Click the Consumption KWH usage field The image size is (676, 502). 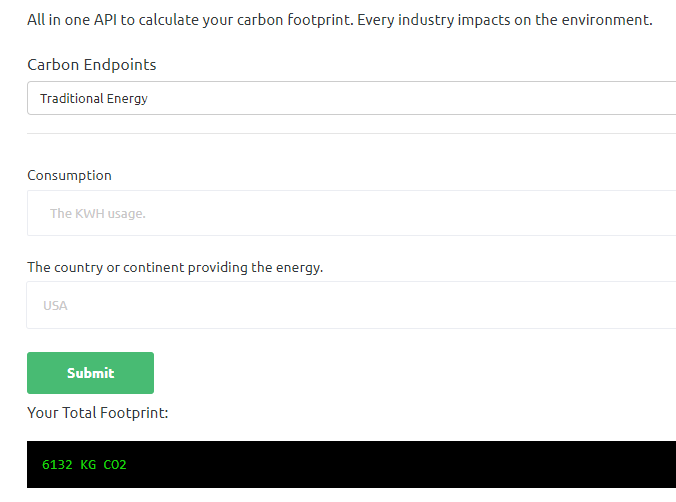point(351,213)
